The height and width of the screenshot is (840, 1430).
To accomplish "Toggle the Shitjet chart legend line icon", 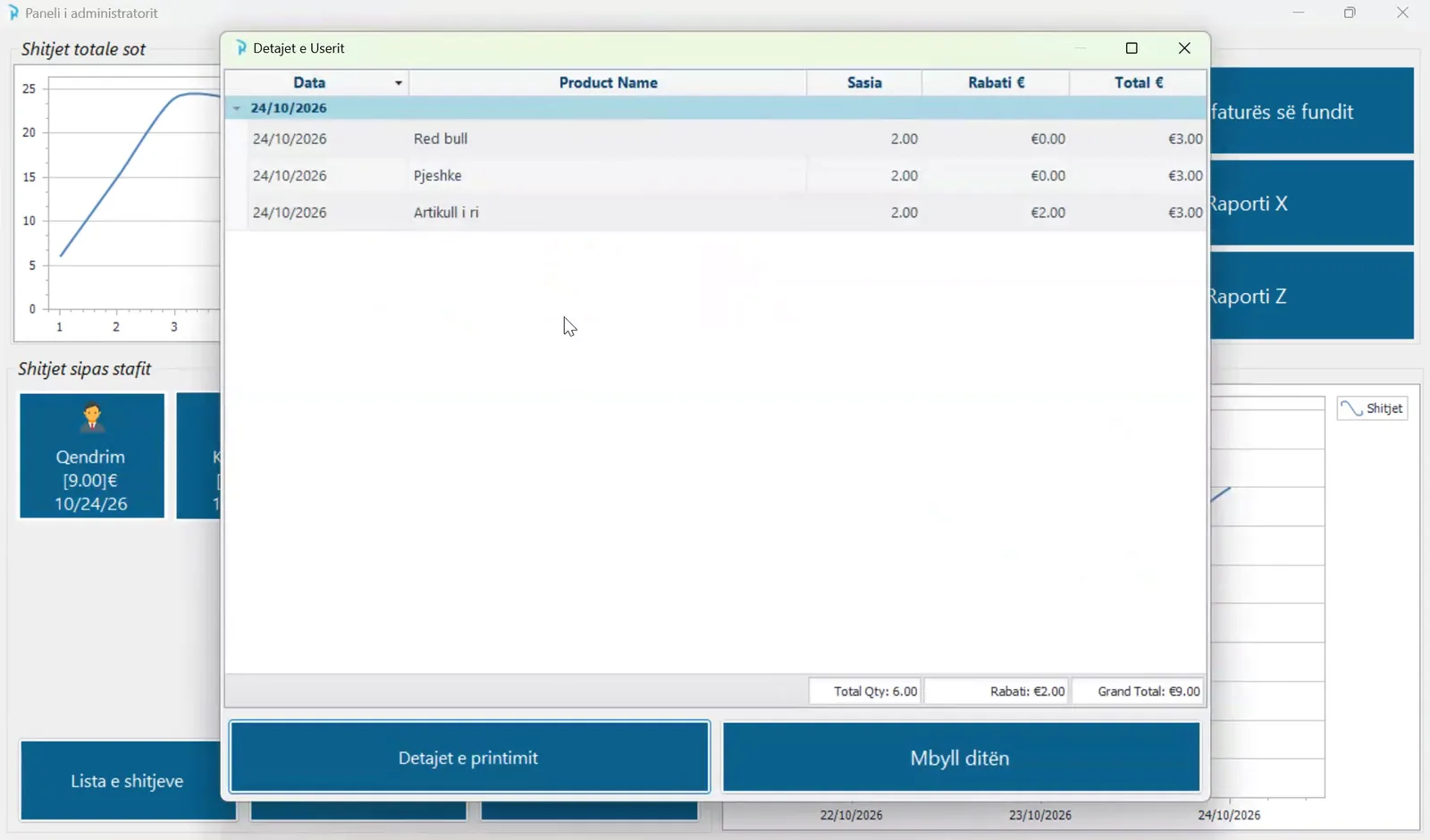I will pyautogui.click(x=1351, y=408).
